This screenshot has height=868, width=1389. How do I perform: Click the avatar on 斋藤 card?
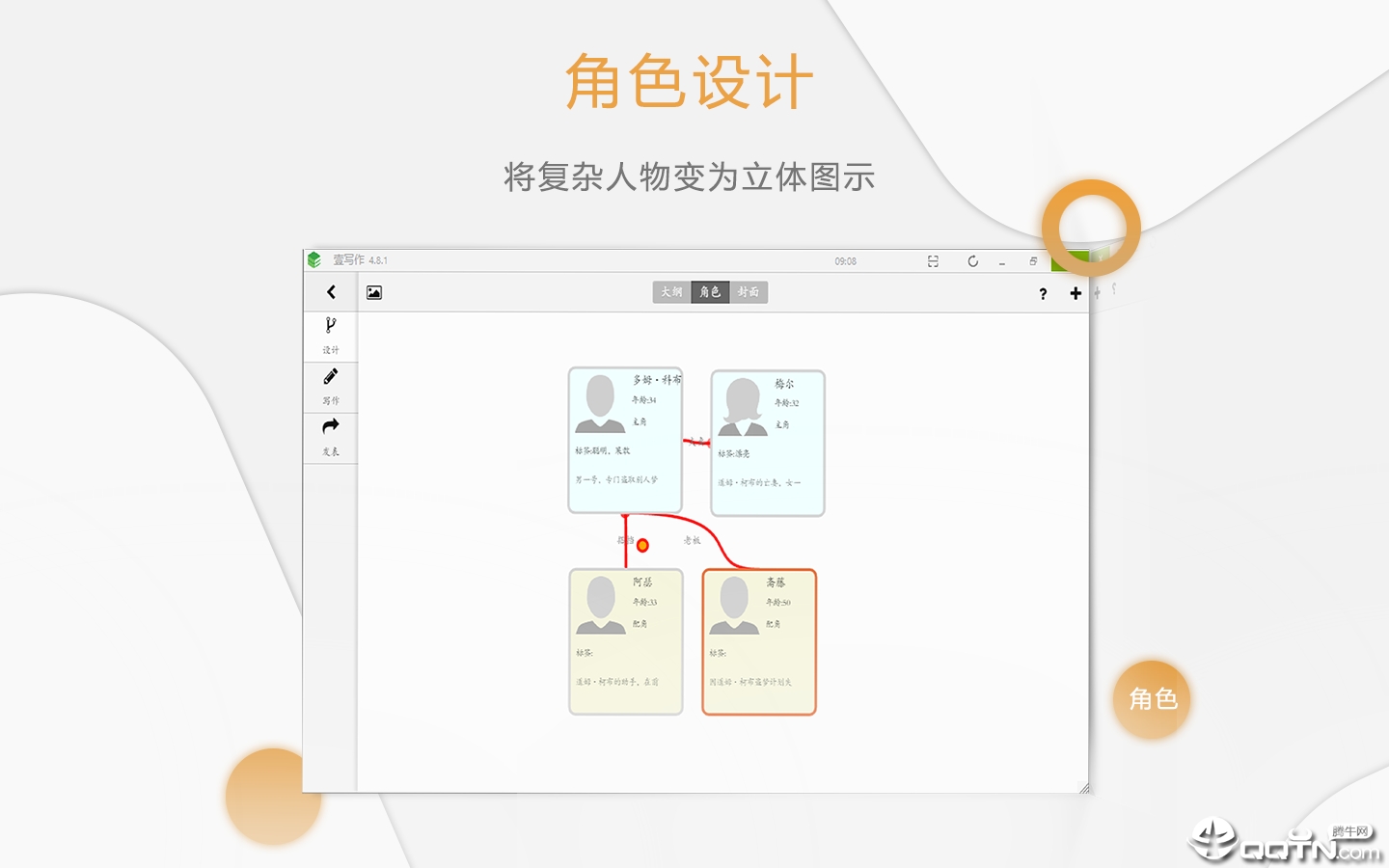734,605
